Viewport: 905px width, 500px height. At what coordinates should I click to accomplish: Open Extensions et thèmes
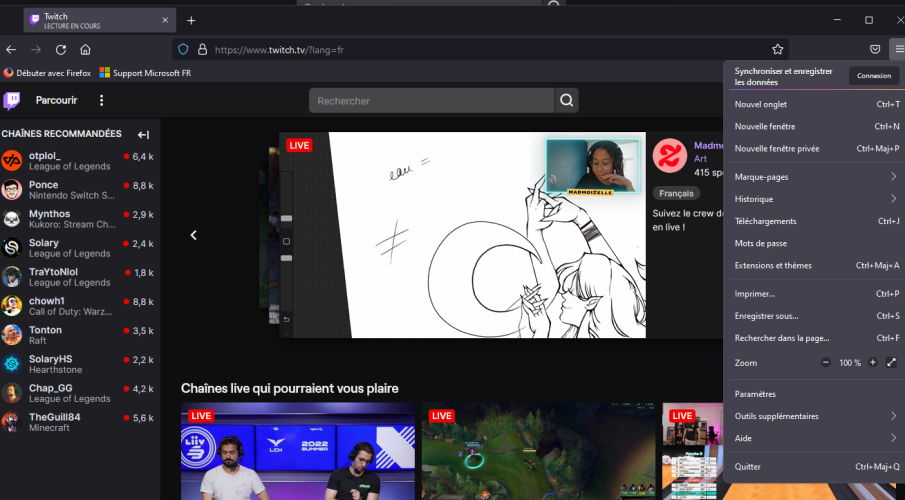[814, 266]
